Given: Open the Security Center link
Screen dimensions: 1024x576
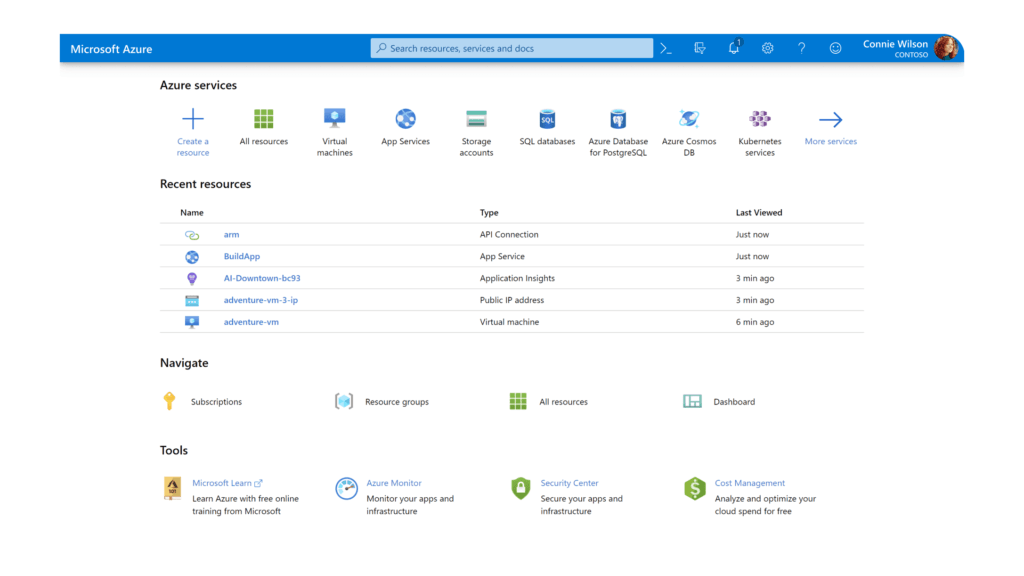Looking at the screenshot, I should (569, 483).
